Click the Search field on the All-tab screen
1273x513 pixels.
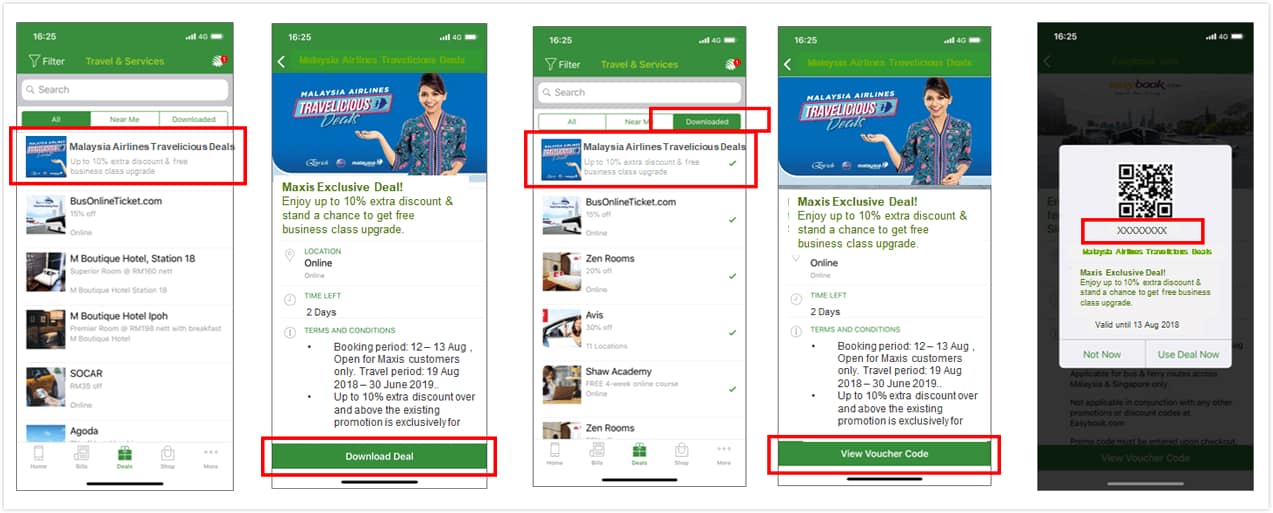125,89
